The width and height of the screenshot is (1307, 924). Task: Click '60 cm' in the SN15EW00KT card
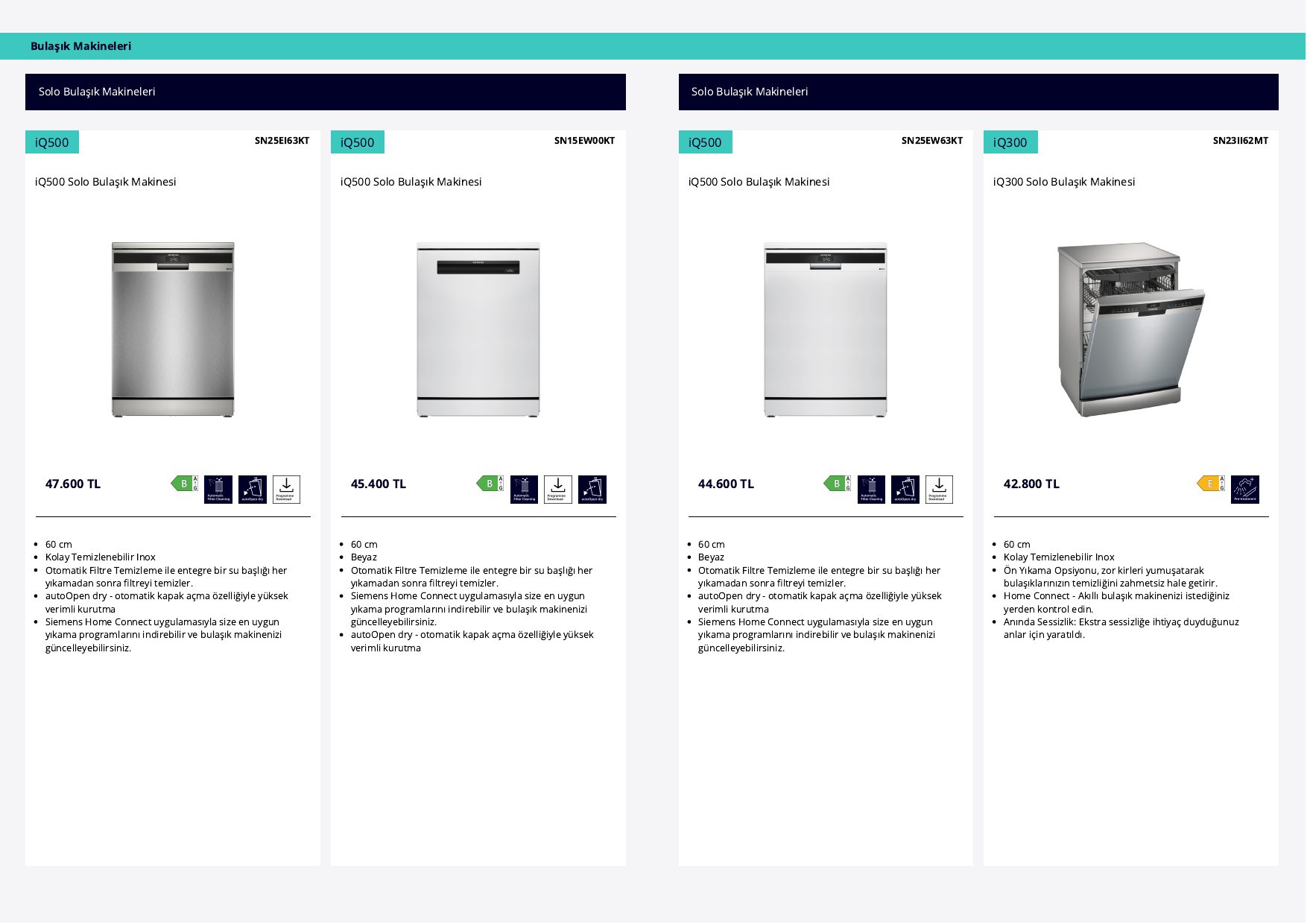tap(364, 545)
